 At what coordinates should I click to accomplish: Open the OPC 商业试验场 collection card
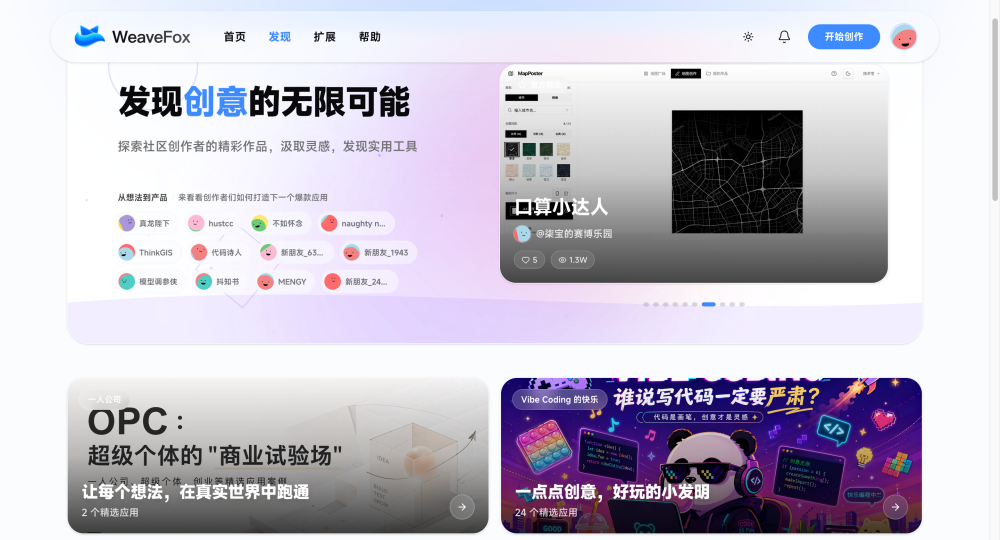278,455
